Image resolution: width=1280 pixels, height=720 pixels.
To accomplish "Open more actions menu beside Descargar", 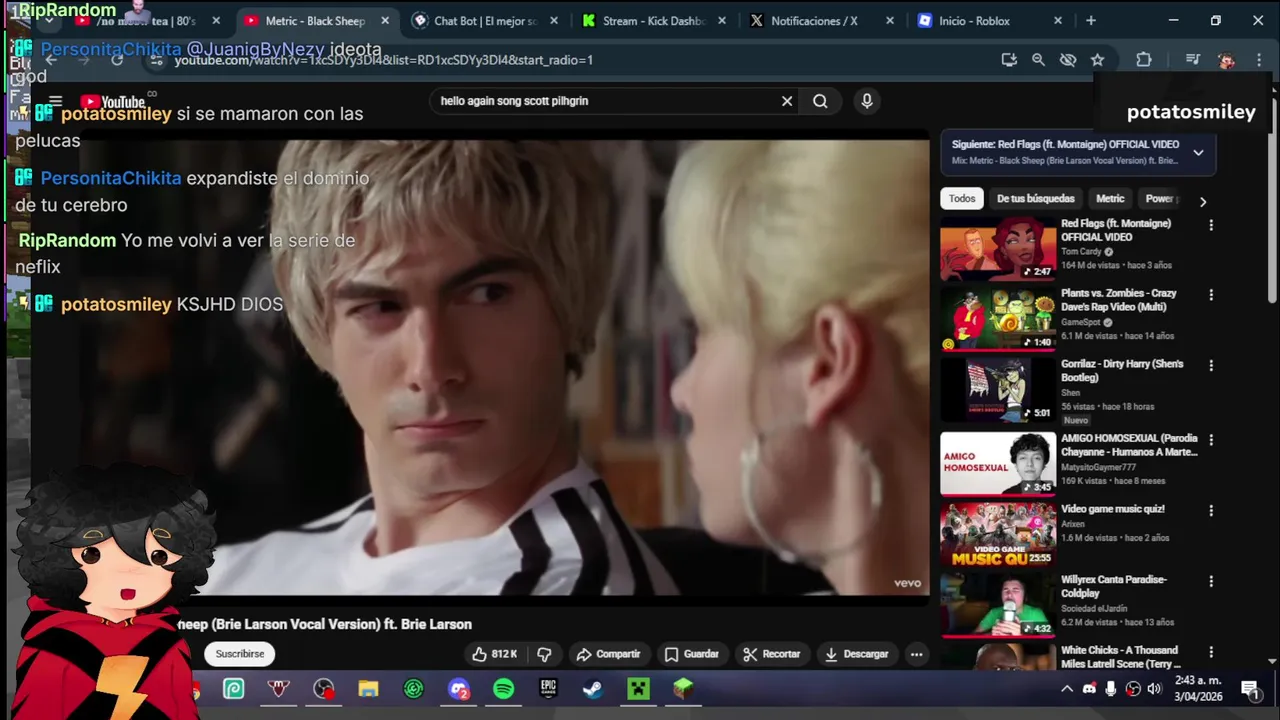I will click(x=916, y=654).
